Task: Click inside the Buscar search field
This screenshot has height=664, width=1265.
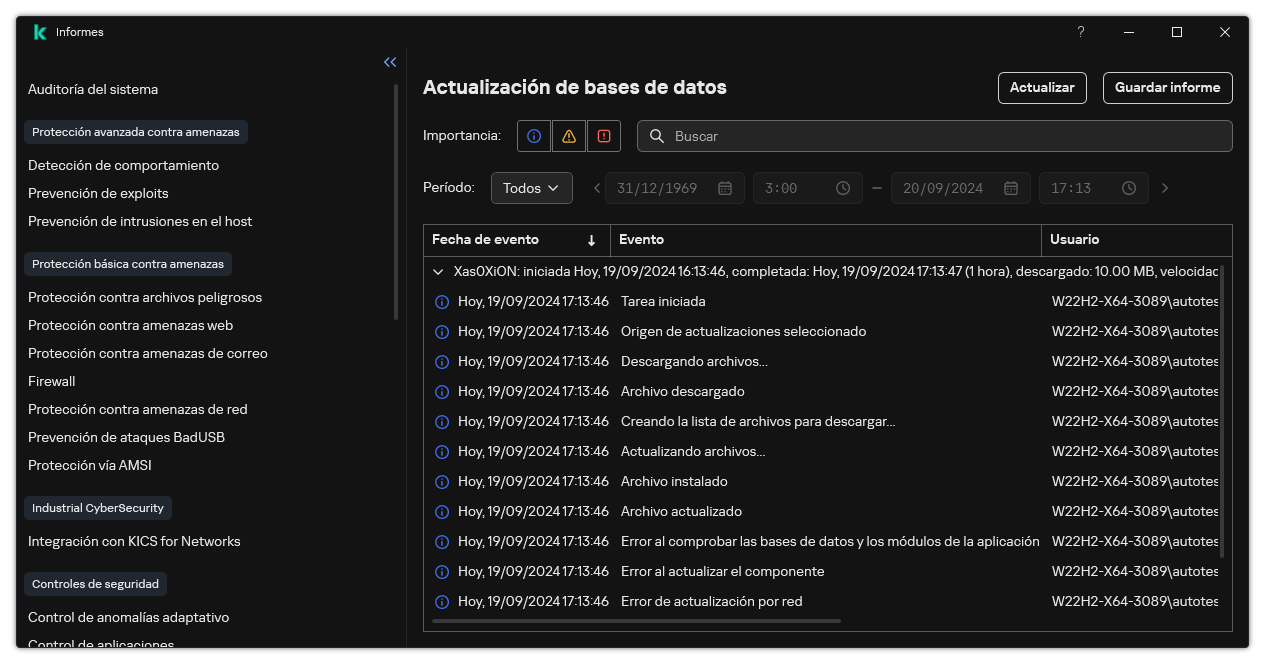Action: pyautogui.click(x=900, y=136)
